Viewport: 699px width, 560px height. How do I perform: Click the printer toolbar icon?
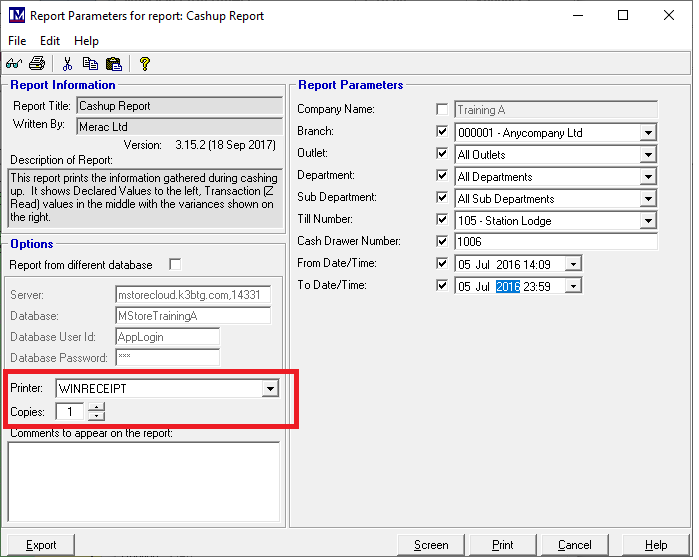coord(37,64)
